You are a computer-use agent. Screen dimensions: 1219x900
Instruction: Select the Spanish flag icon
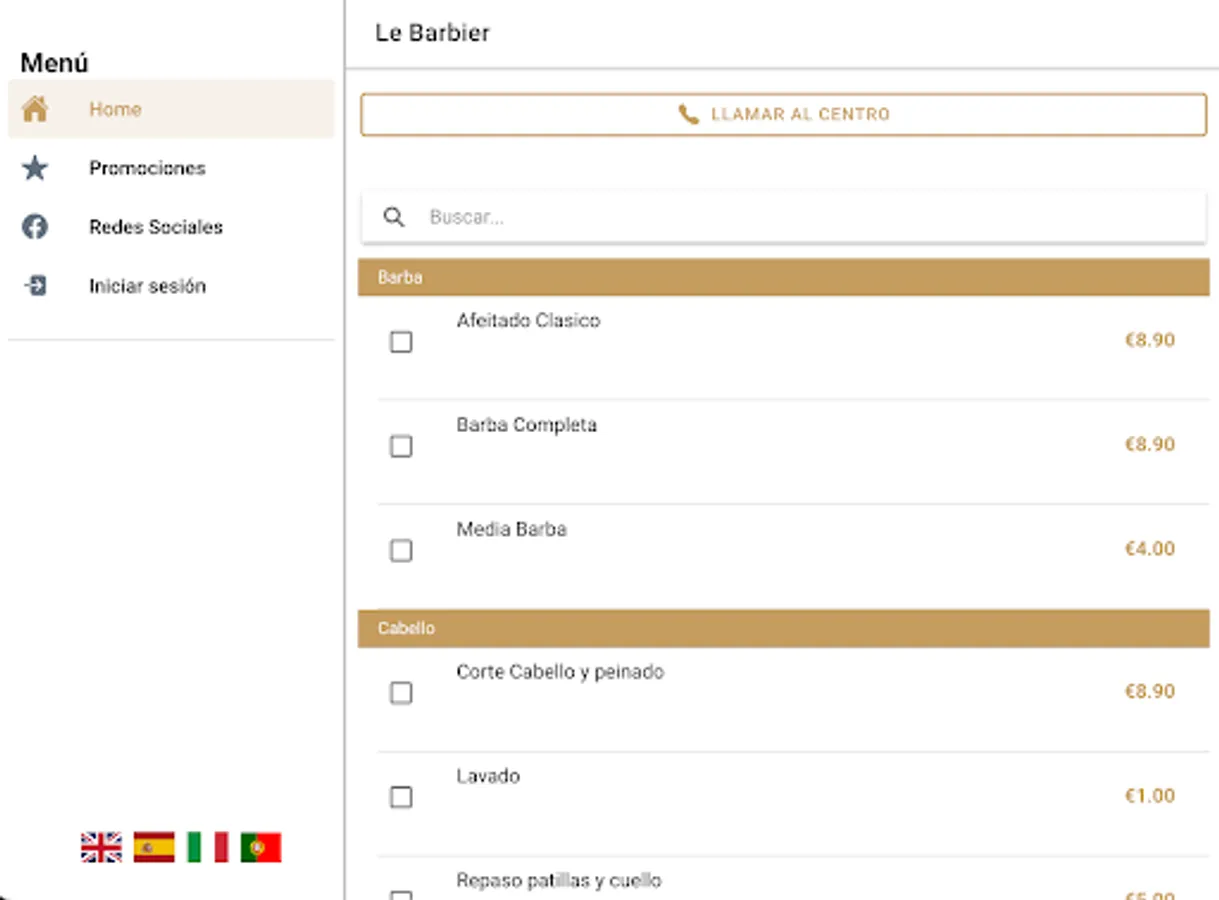point(154,847)
